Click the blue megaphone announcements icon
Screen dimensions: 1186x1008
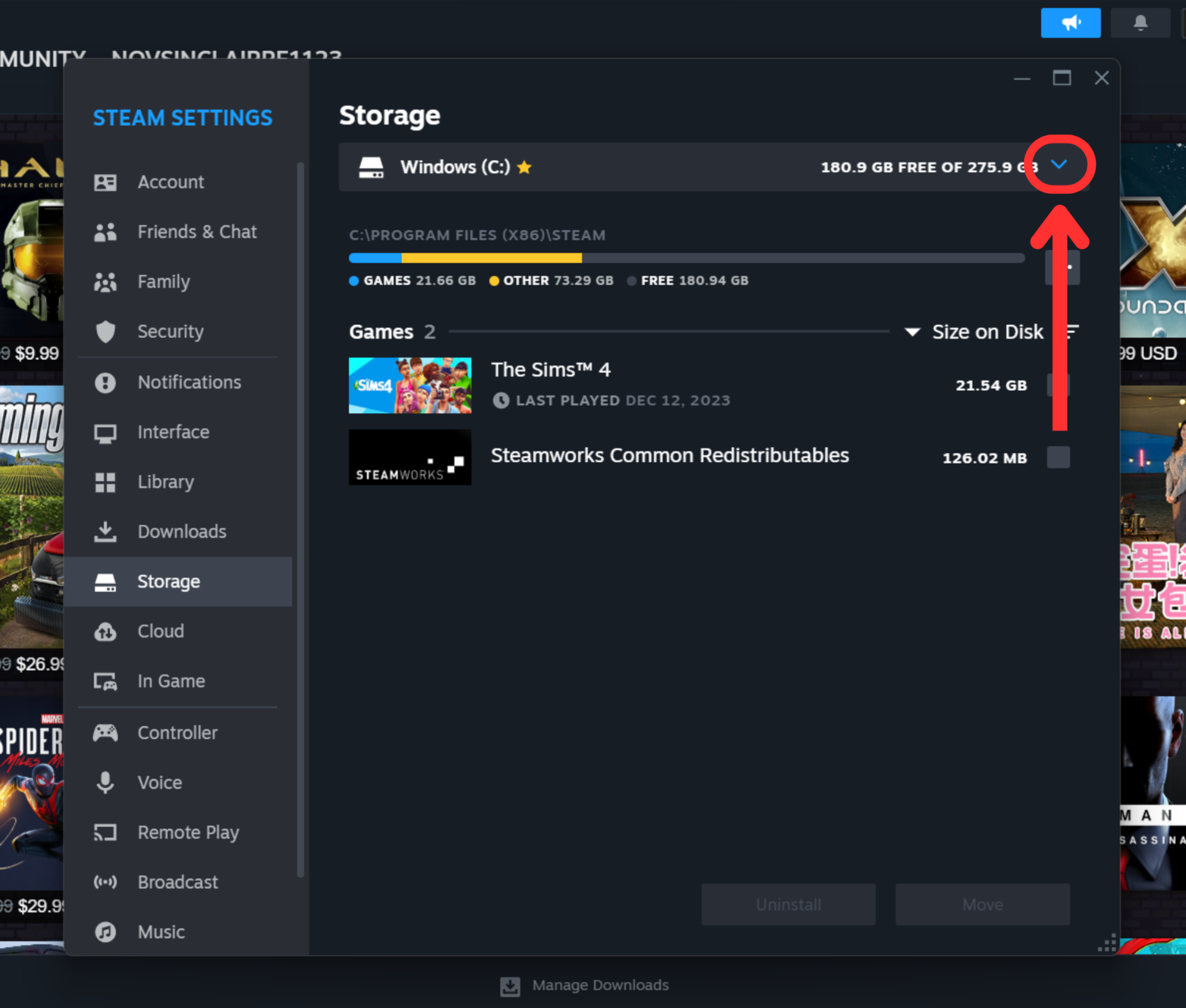[1070, 23]
